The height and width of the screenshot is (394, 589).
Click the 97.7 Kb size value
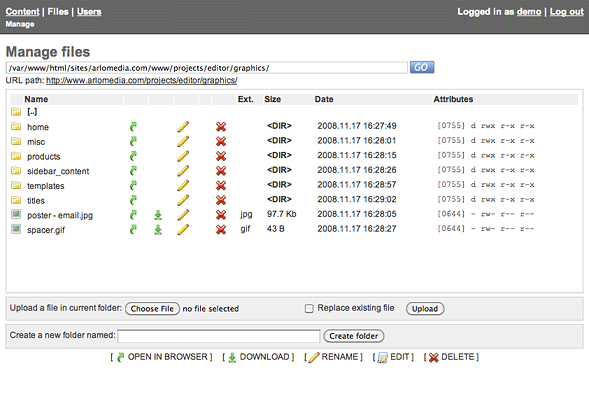281,214
